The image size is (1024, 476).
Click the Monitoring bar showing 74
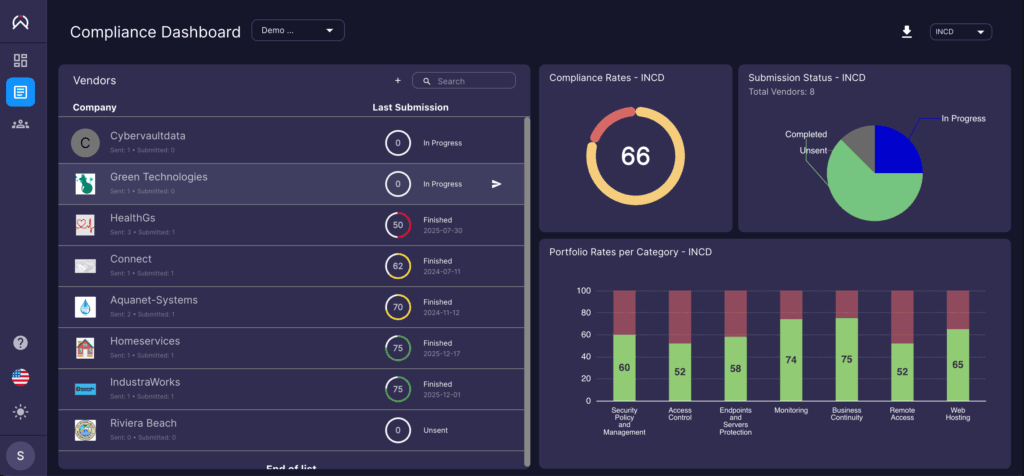tap(791, 360)
